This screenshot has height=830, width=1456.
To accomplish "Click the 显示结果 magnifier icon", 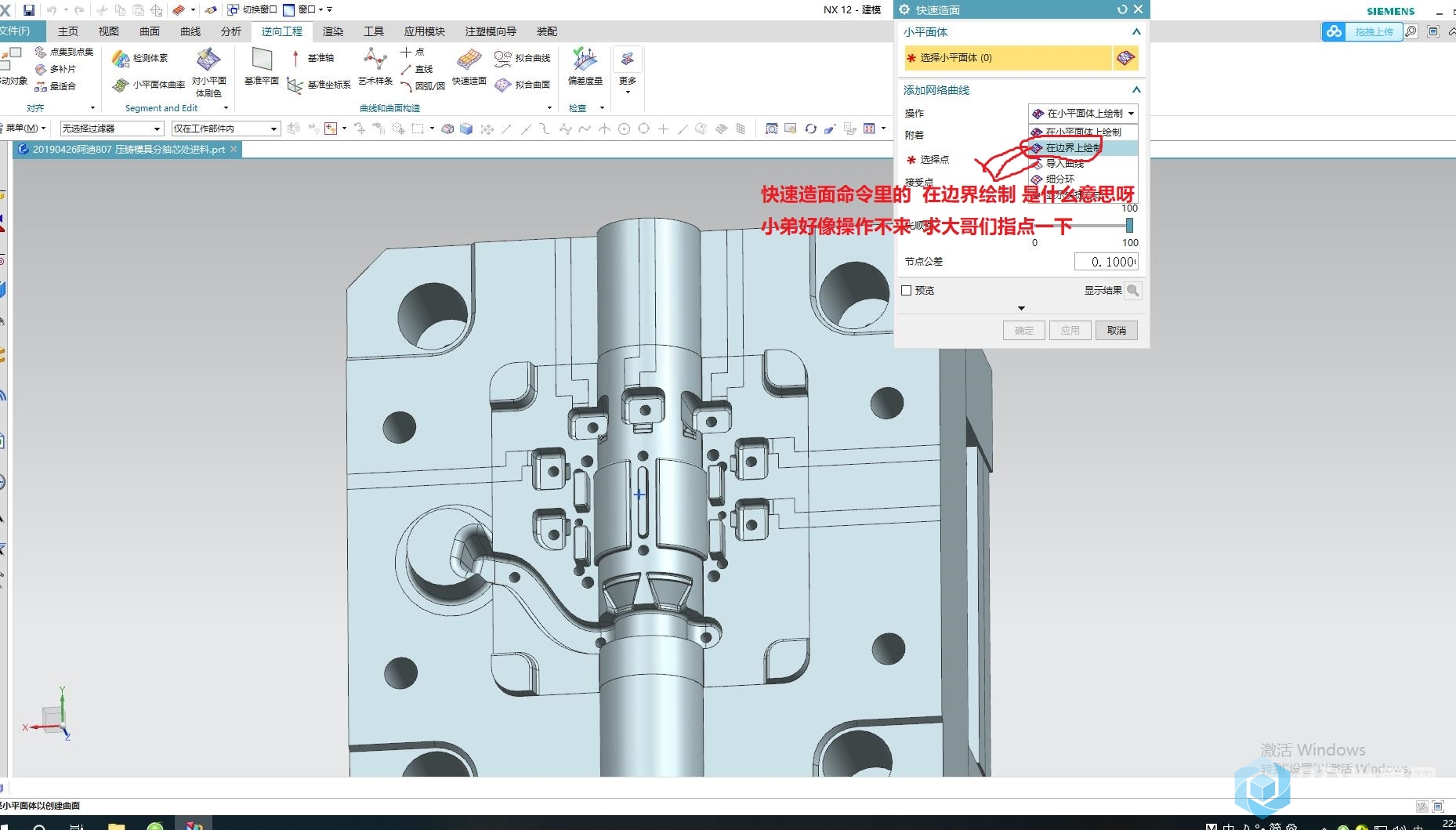I will click(1133, 291).
